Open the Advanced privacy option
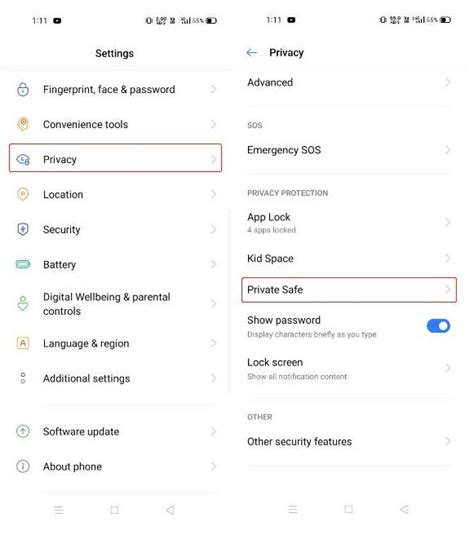 coord(349,83)
